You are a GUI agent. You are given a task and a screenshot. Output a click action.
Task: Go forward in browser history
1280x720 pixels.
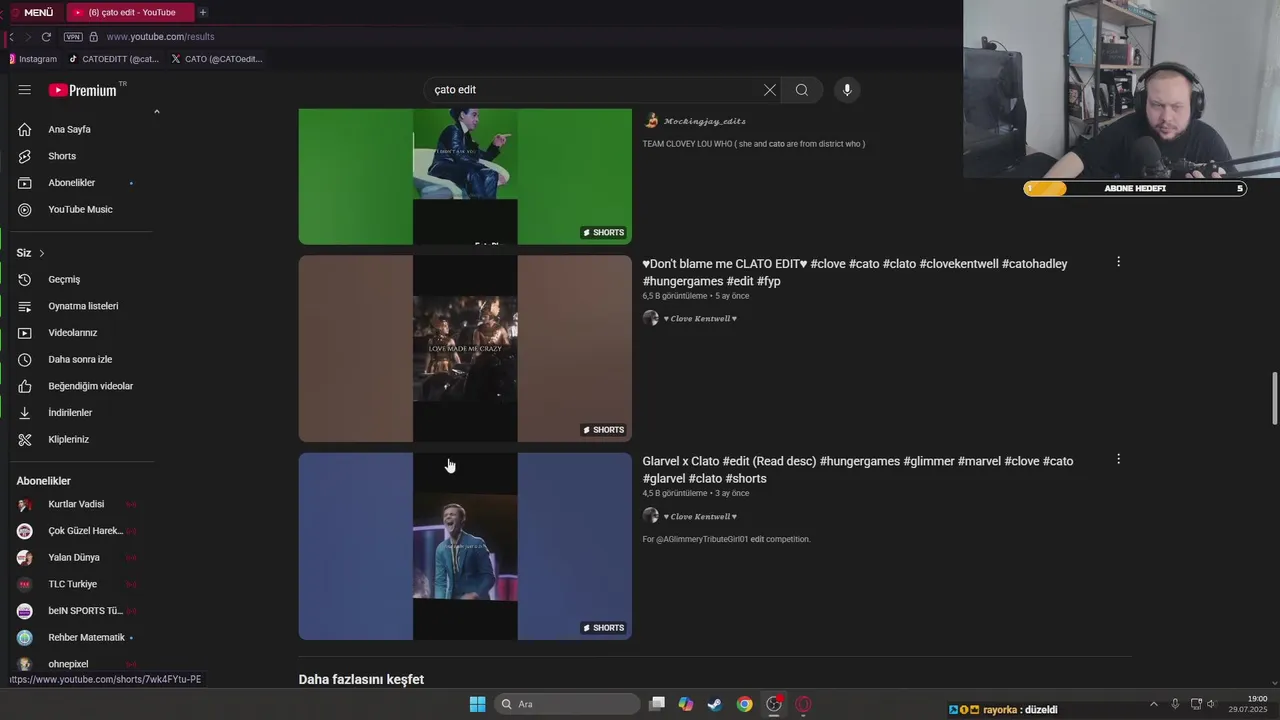pyautogui.click(x=28, y=37)
